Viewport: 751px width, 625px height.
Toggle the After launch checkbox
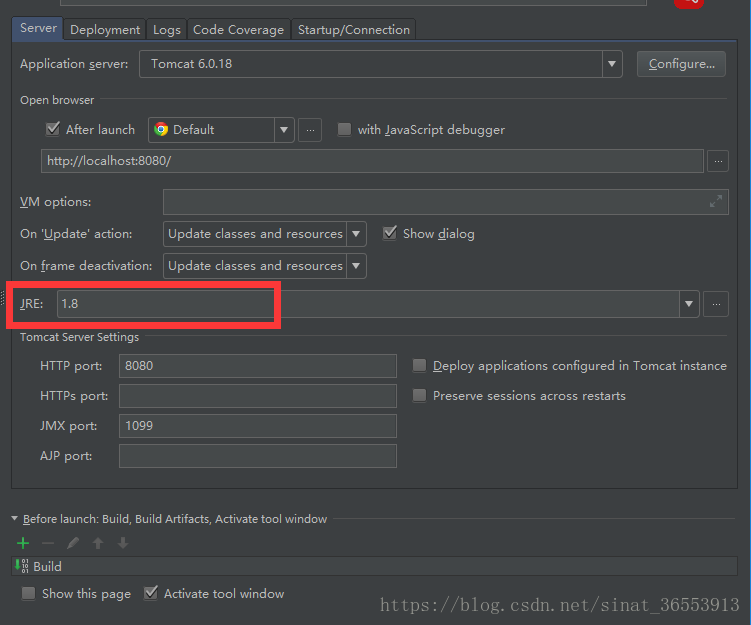53,129
